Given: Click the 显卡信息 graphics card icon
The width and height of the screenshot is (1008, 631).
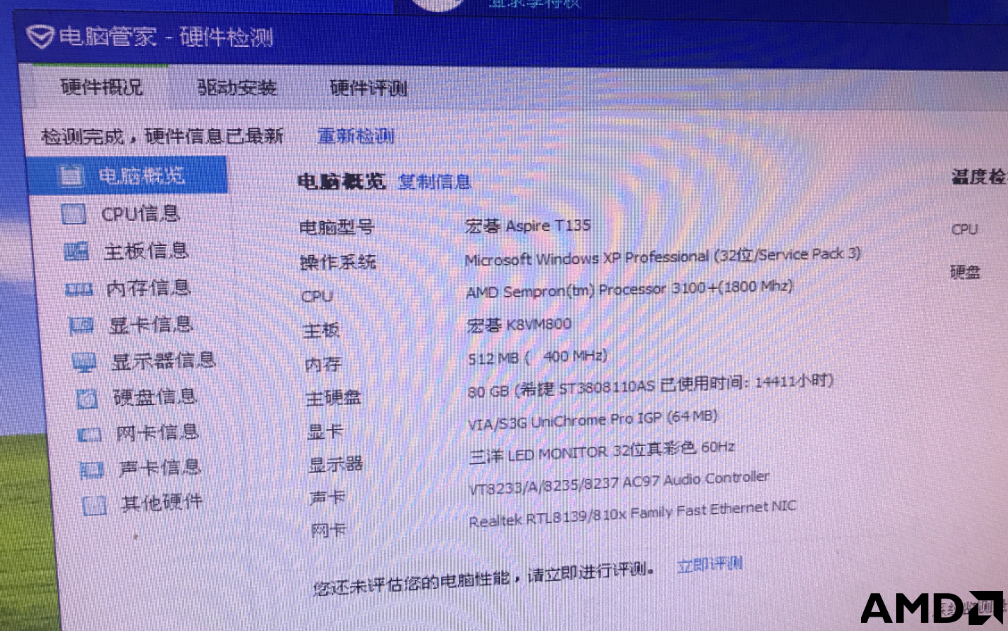Looking at the screenshot, I should (x=82, y=326).
